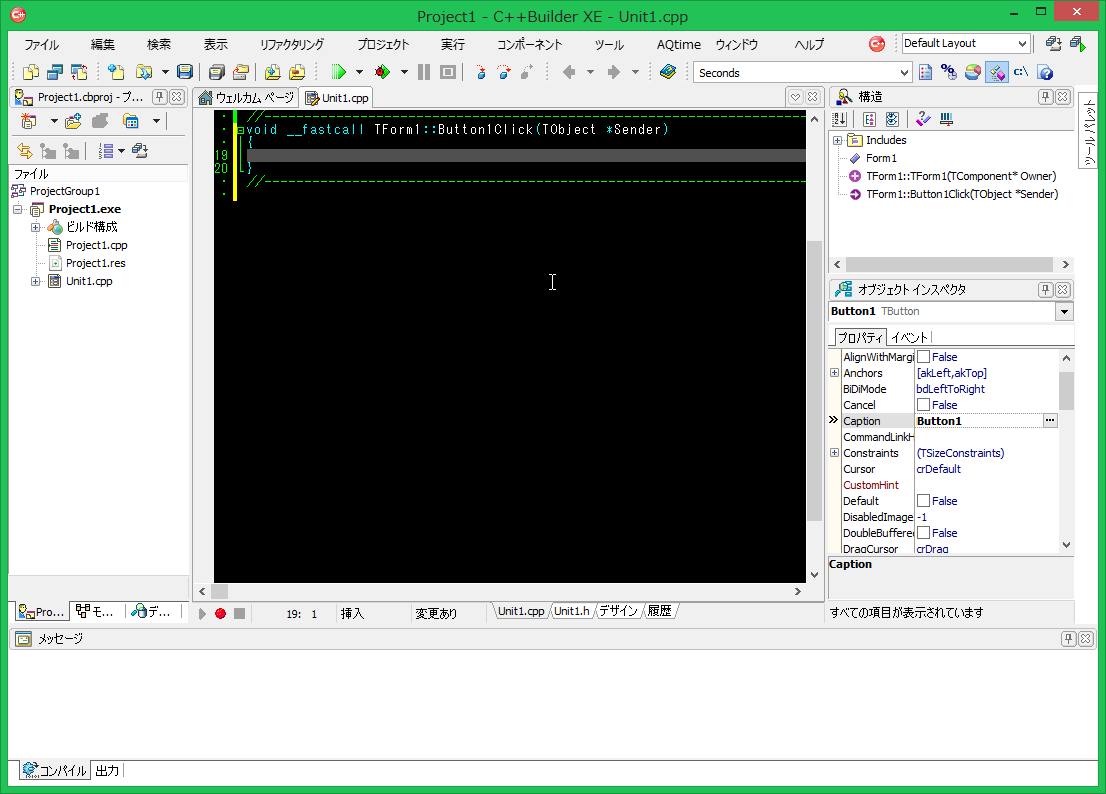Open the Default Layout dropdown
The image size is (1106, 794).
point(1021,44)
